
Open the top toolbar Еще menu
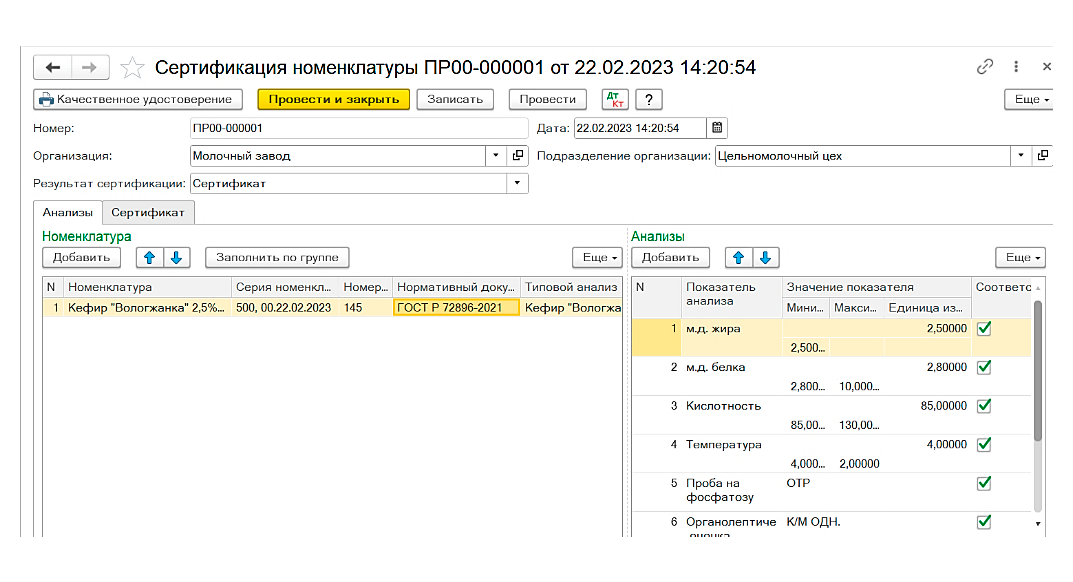1031,99
